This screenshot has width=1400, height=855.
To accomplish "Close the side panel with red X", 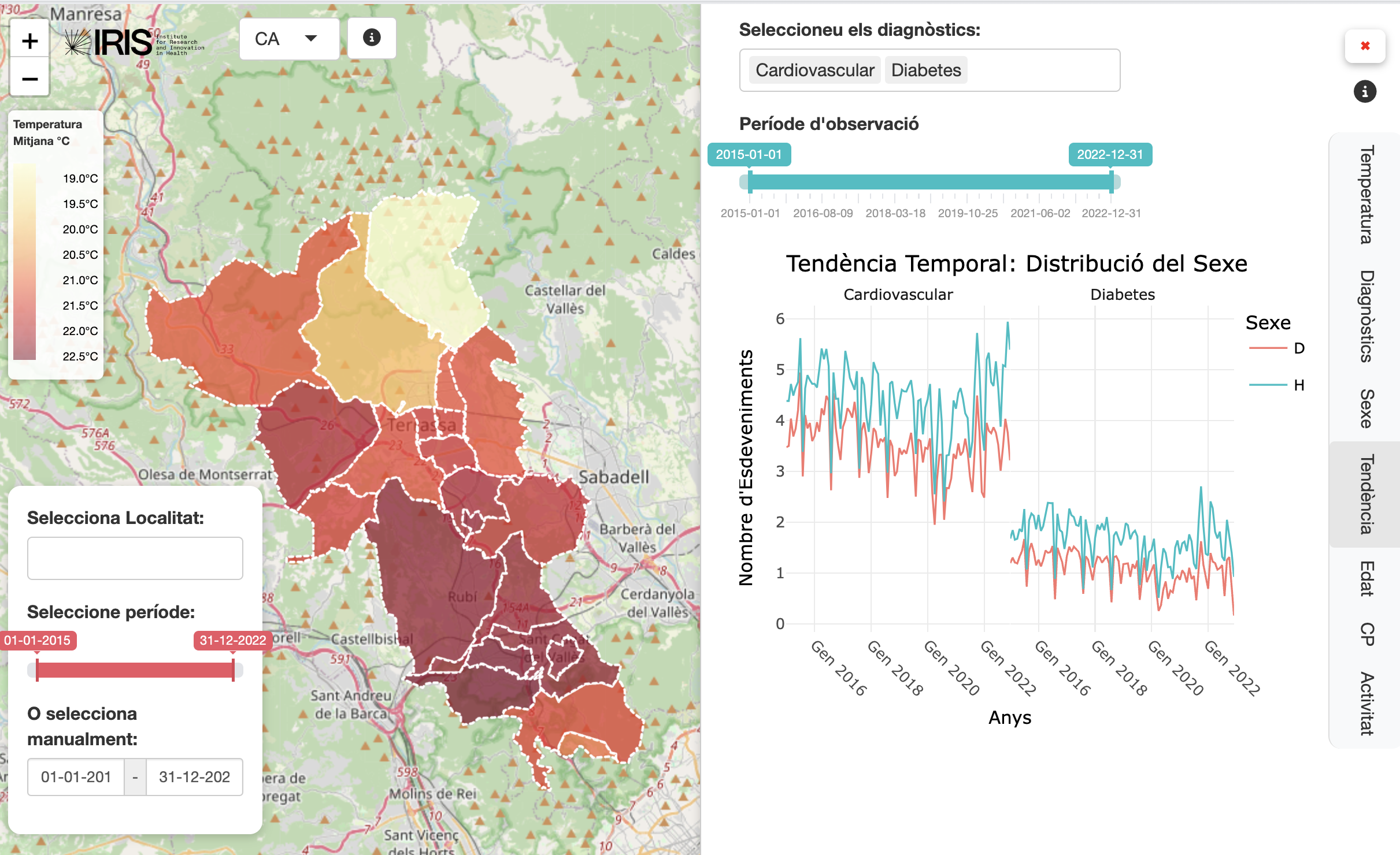I will click(1365, 46).
